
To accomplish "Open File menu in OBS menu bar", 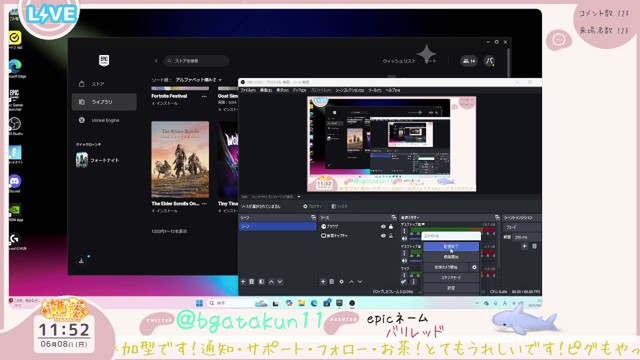I will pos(248,90).
